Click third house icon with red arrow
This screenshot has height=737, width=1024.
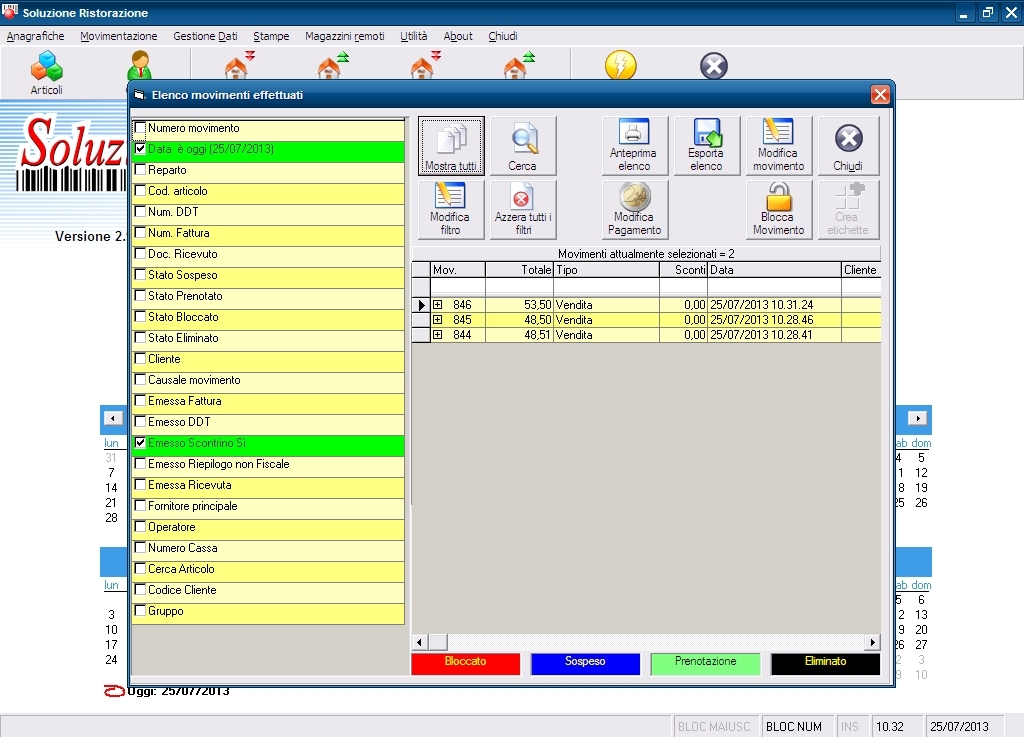coord(425,65)
